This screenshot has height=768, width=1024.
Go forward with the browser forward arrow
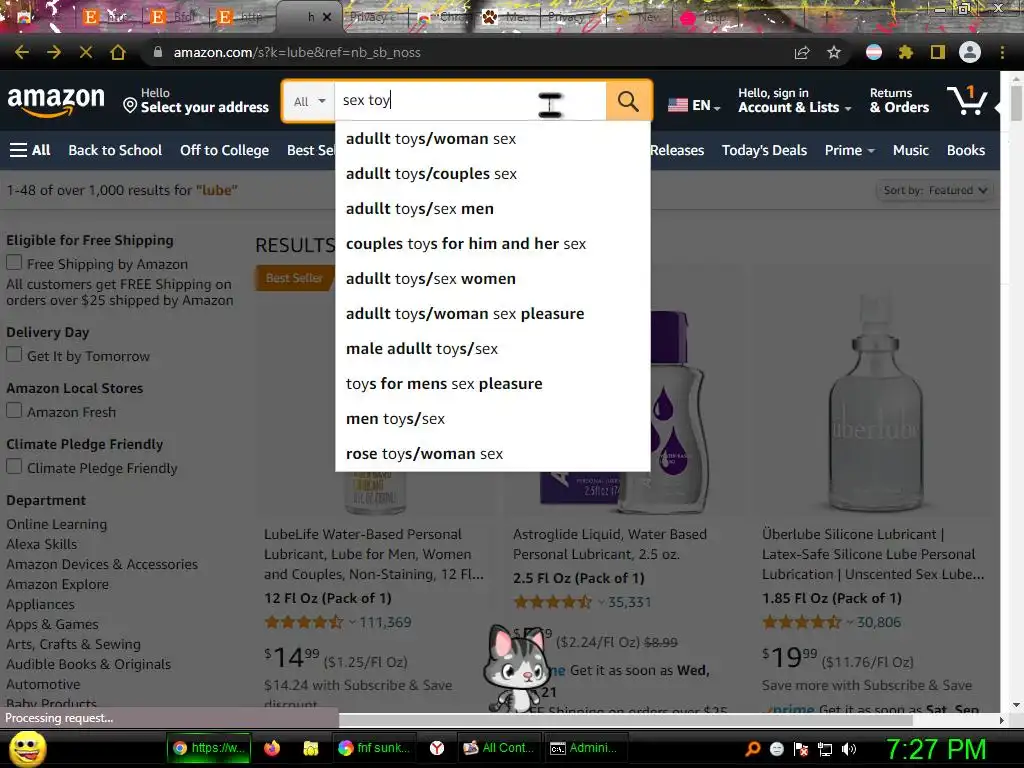pyautogui.click(x=54, y=52)
